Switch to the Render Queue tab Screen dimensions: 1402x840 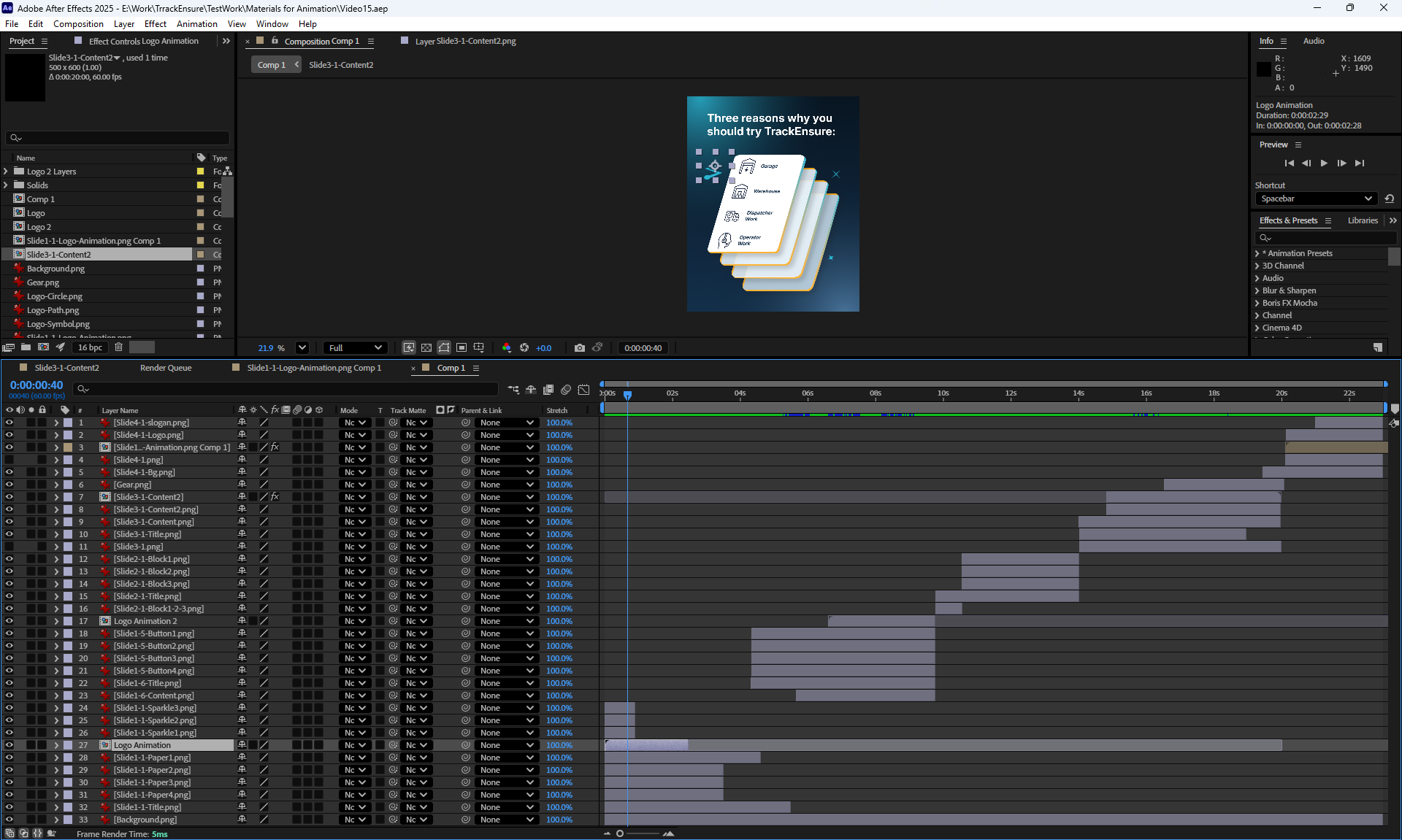(x=166, y=368)
